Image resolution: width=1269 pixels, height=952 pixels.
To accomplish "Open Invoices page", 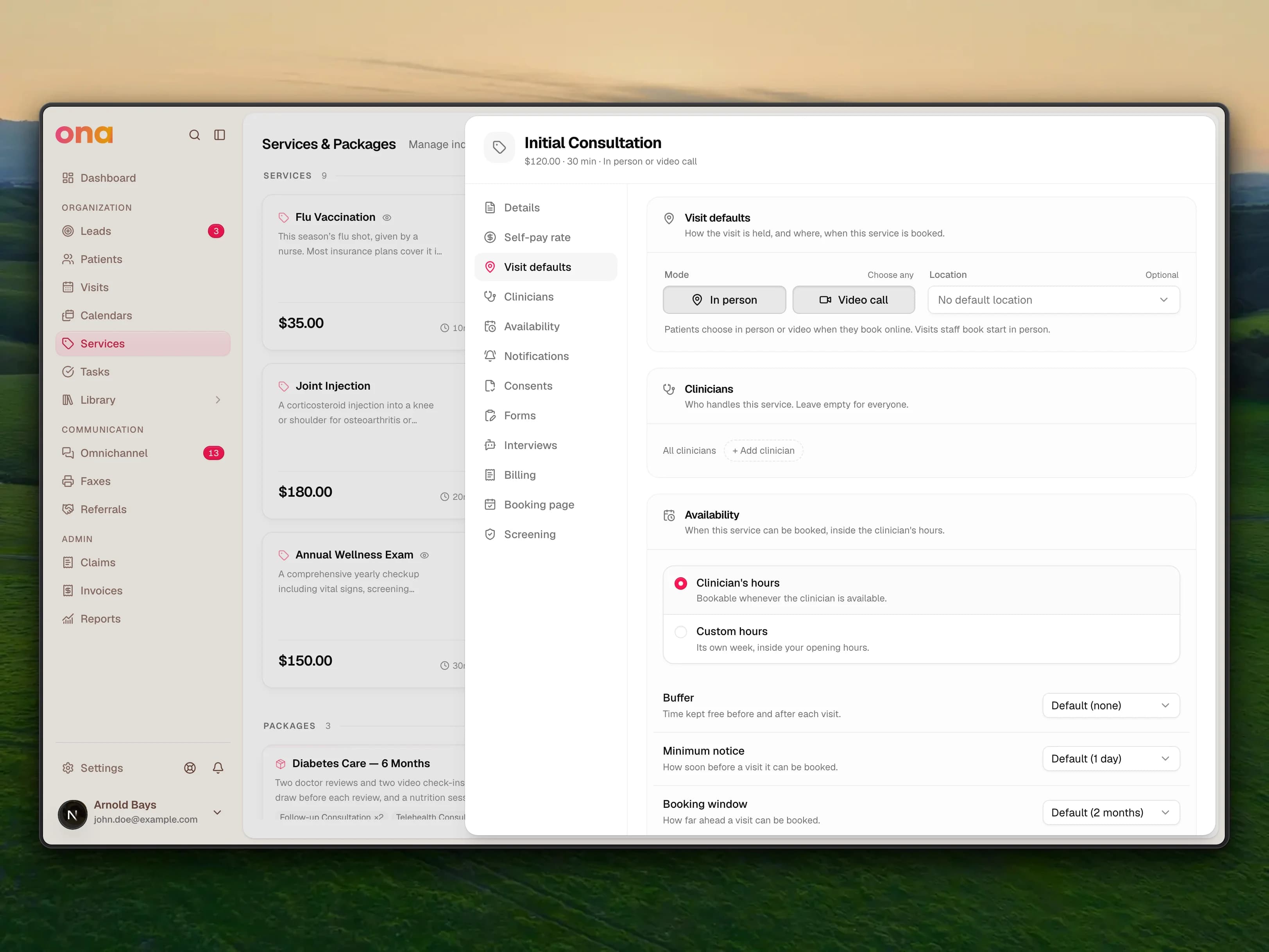I will (x=143, y=591).
